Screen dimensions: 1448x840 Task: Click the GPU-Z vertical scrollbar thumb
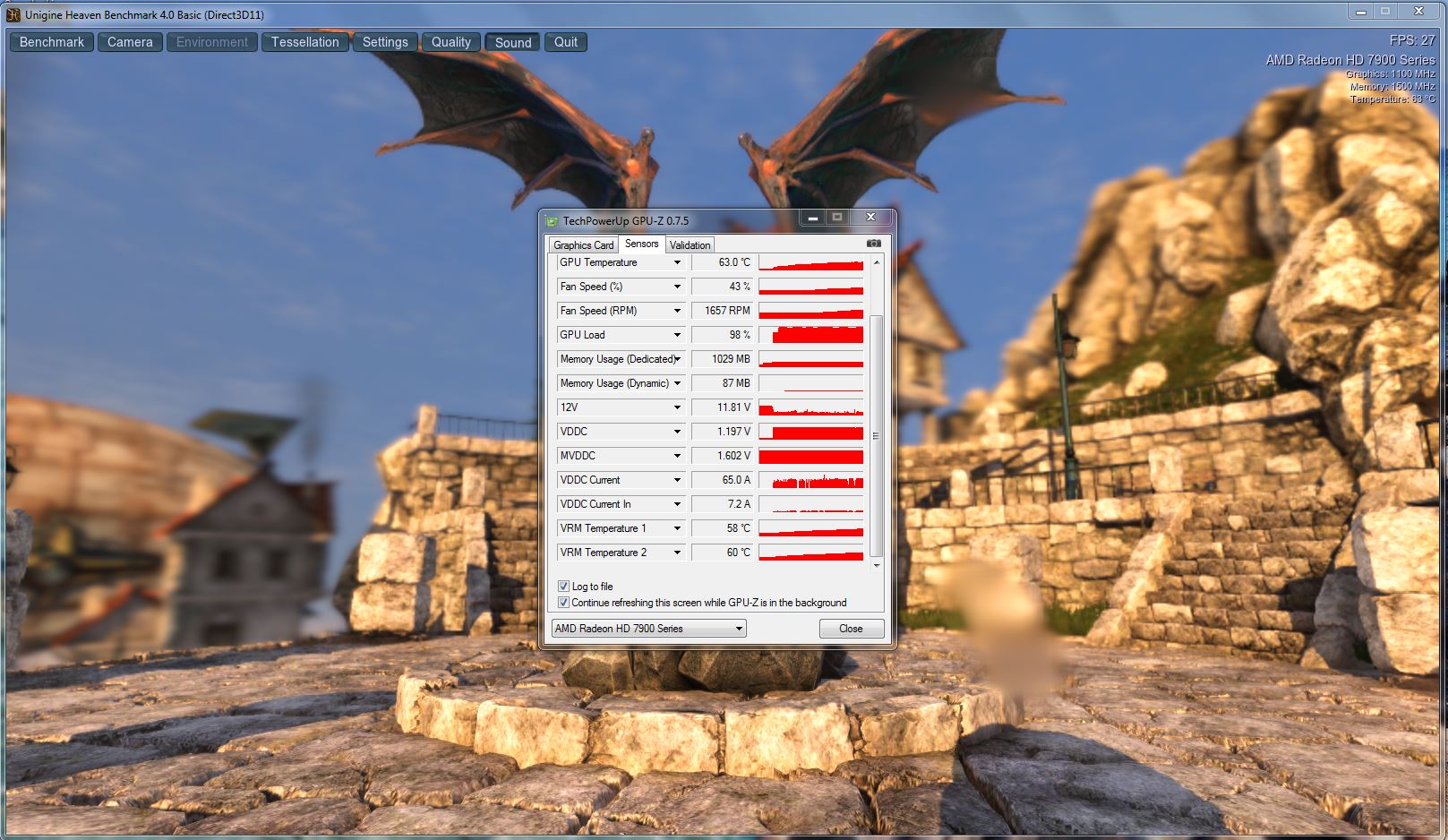(876, 435)
